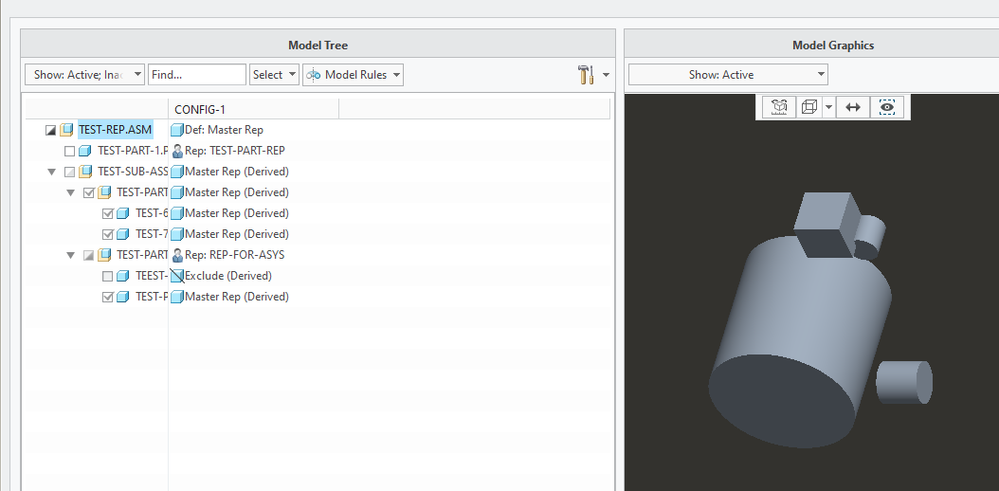
Task: Click the double-arrow sync icon in graphics toolbar
Action: pyautogui.click(x=852, y=107)
